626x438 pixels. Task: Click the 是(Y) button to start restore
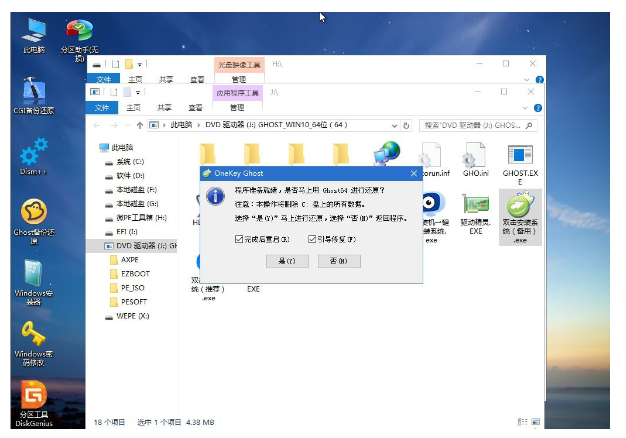(287, 261)
